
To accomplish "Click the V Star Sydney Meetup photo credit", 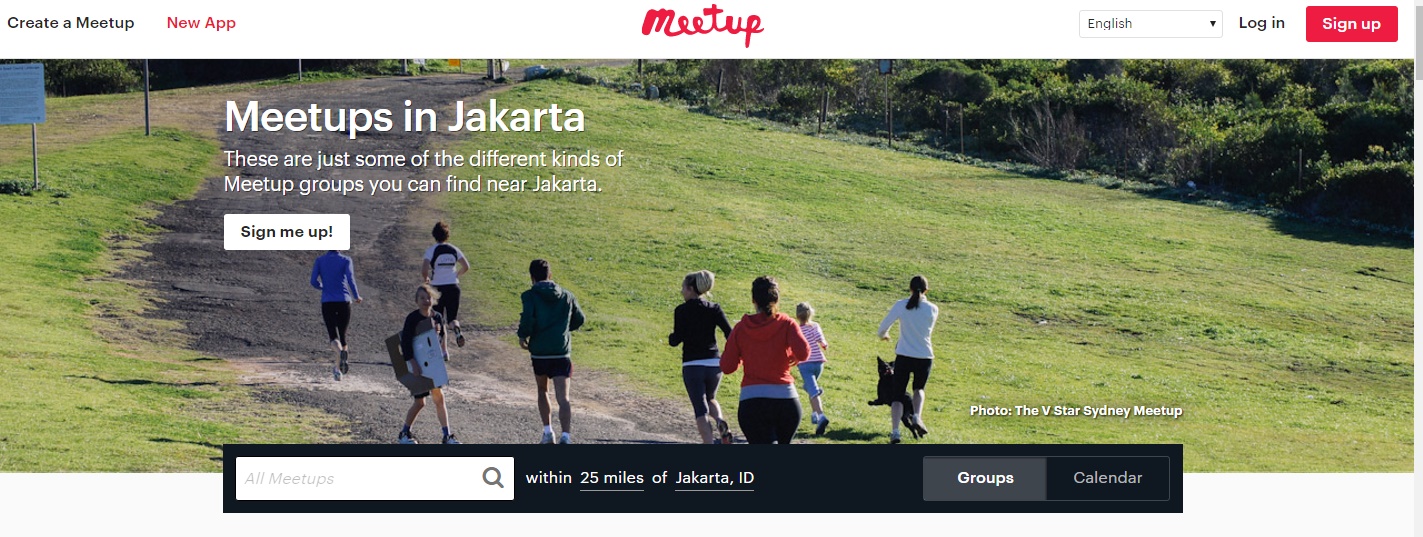I will (1076, 411).
